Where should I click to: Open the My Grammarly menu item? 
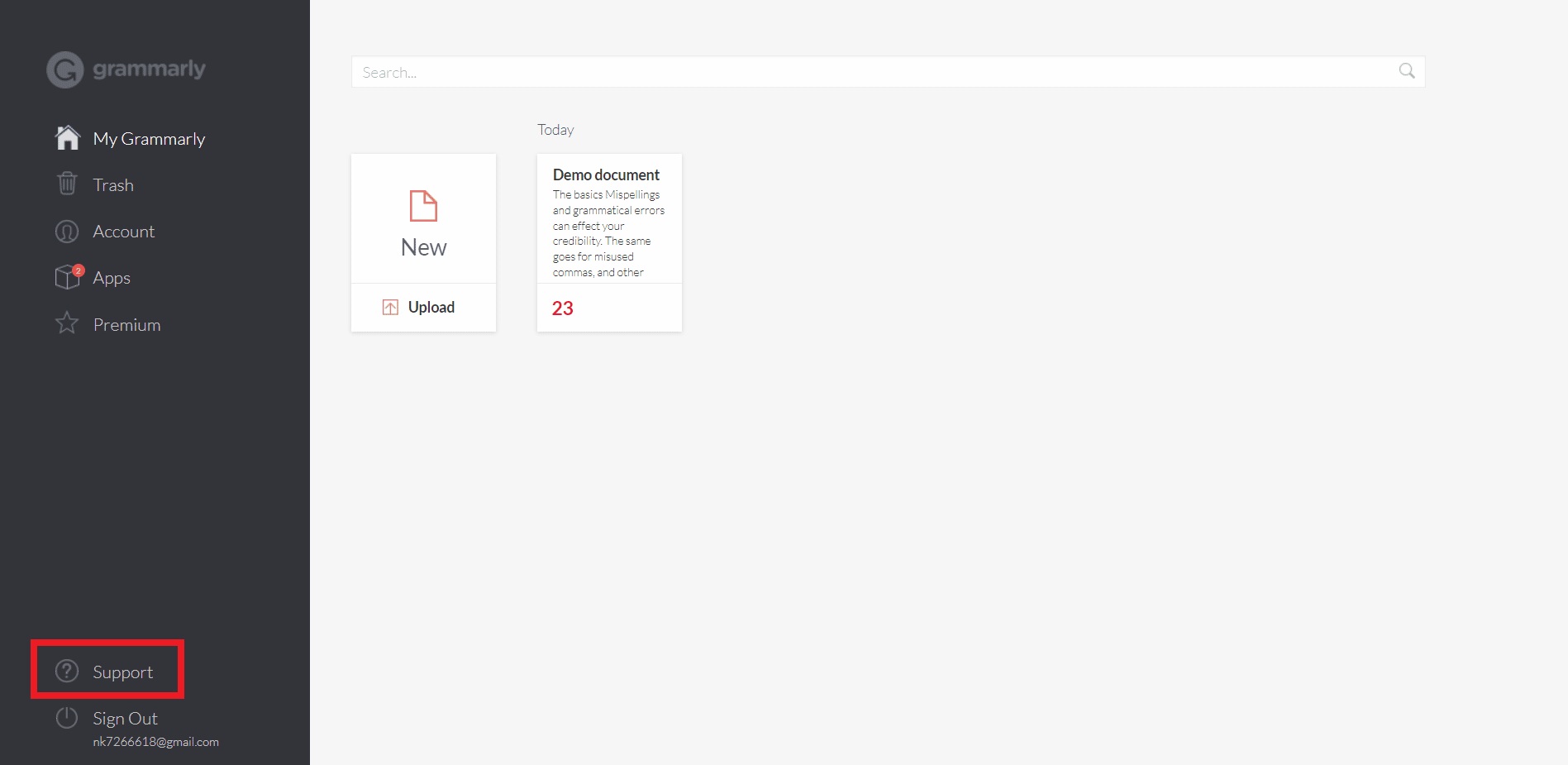click(x=149, y=139)
